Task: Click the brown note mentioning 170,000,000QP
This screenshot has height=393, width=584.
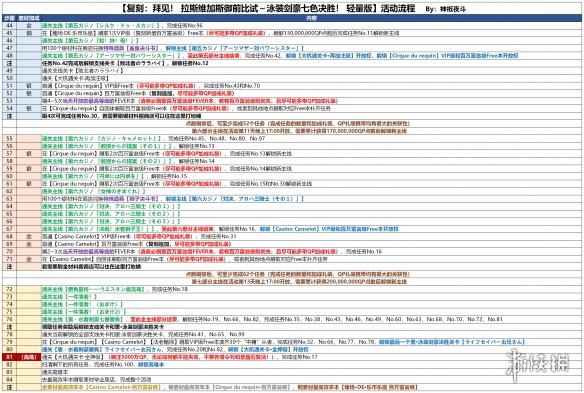Action: tap(299, 131)
